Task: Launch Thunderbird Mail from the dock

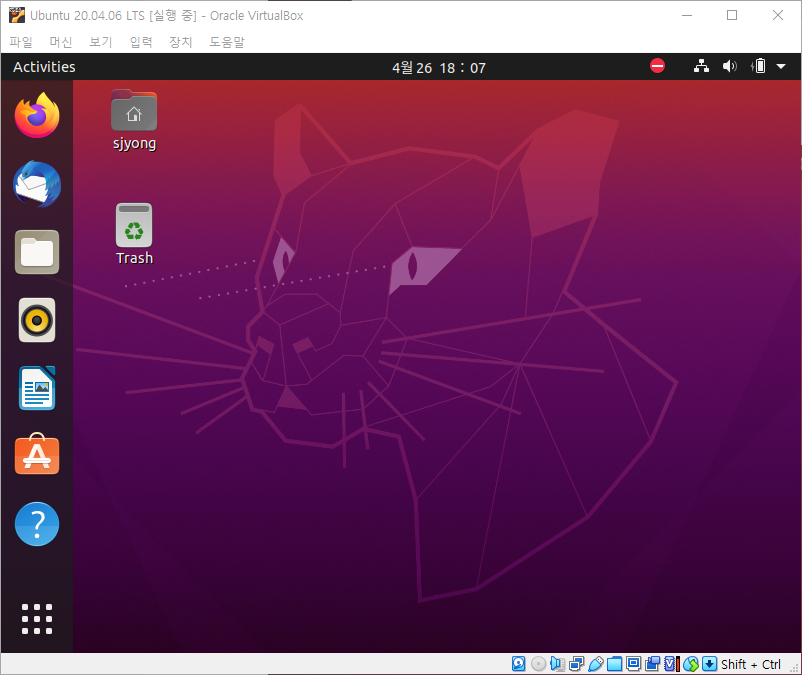Action: tap(37, 184)
